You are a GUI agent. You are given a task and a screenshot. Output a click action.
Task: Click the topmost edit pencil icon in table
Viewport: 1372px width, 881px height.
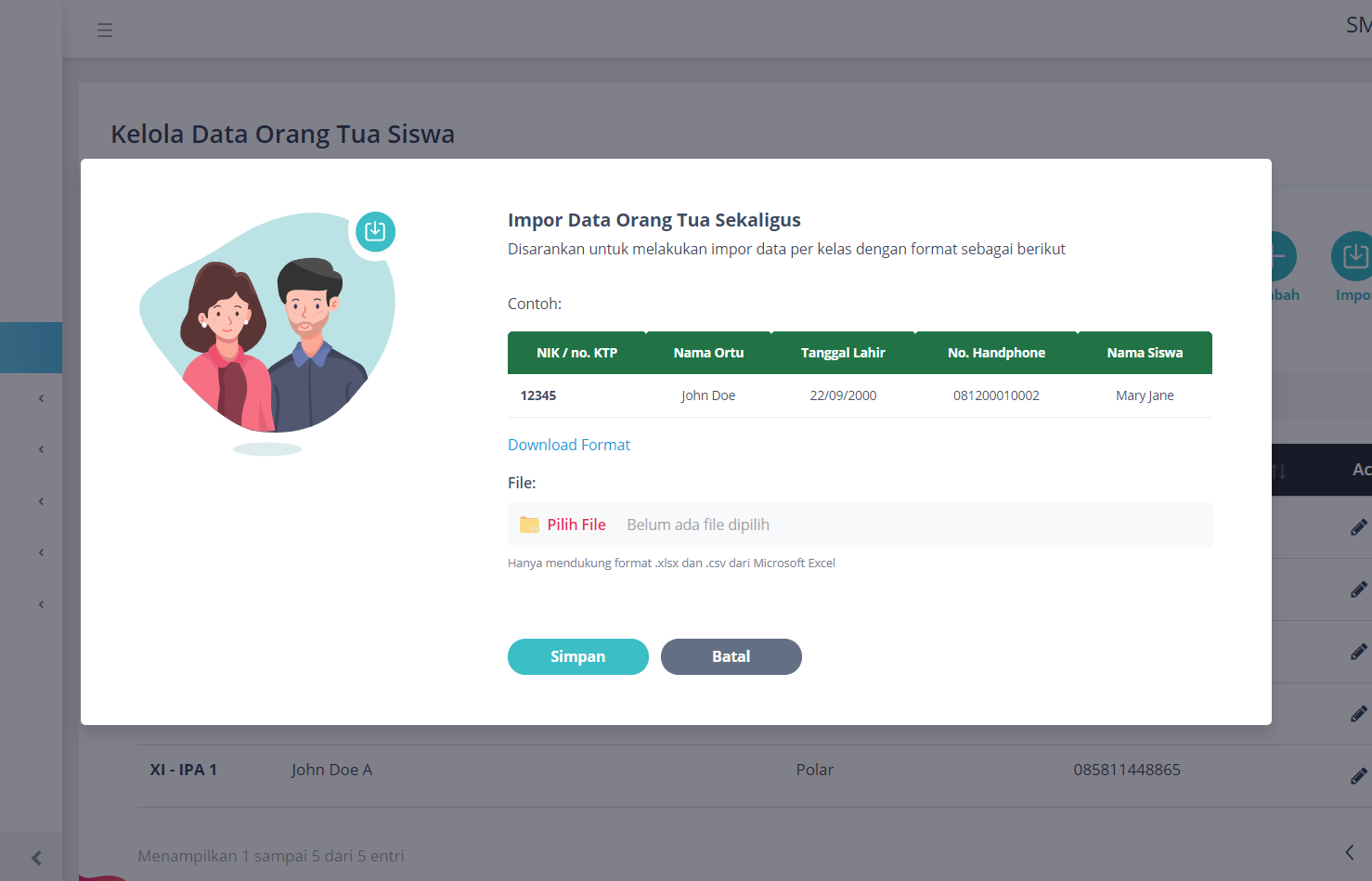(1358, 527)
